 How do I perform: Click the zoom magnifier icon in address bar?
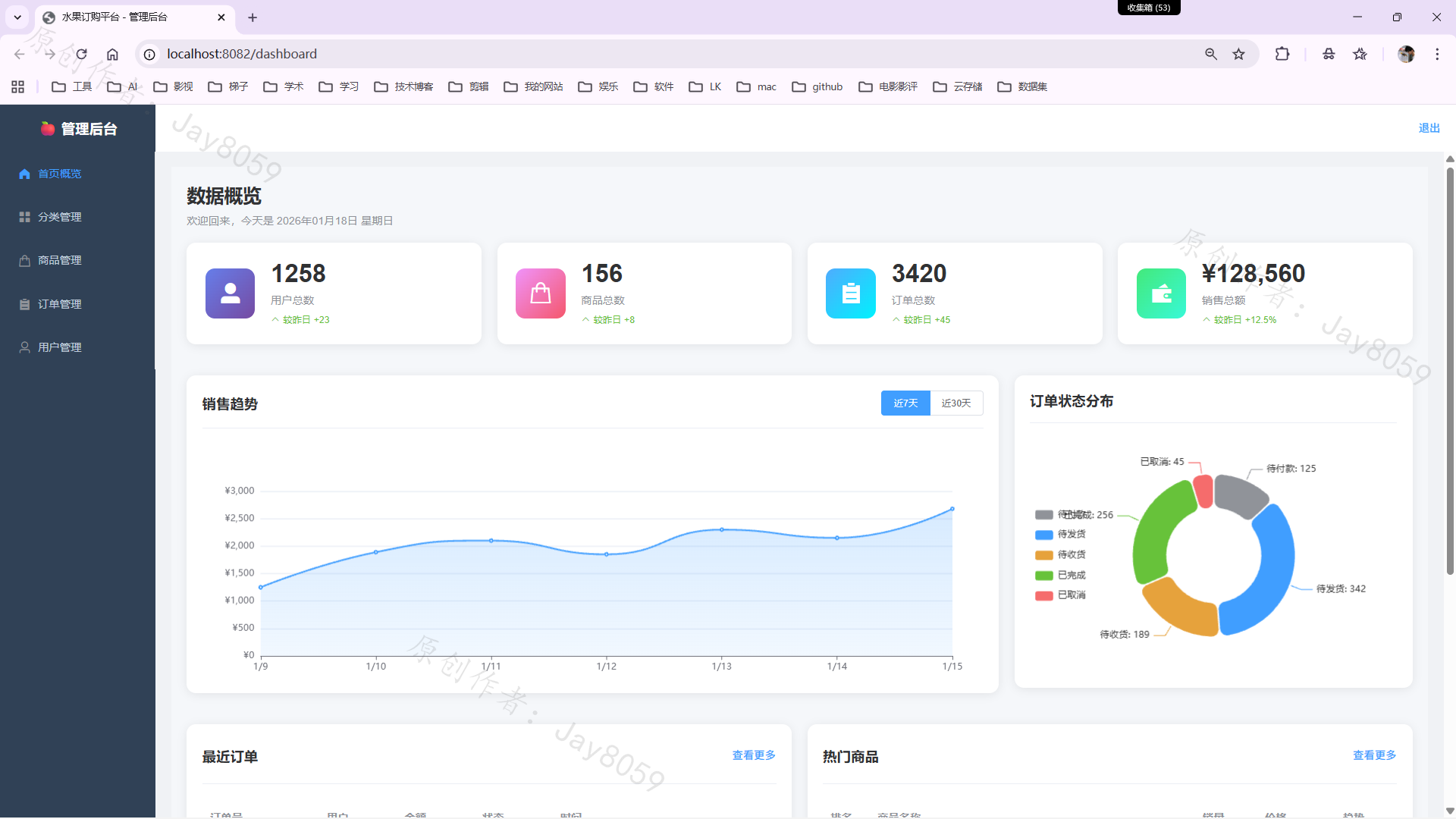(1211, 54)
